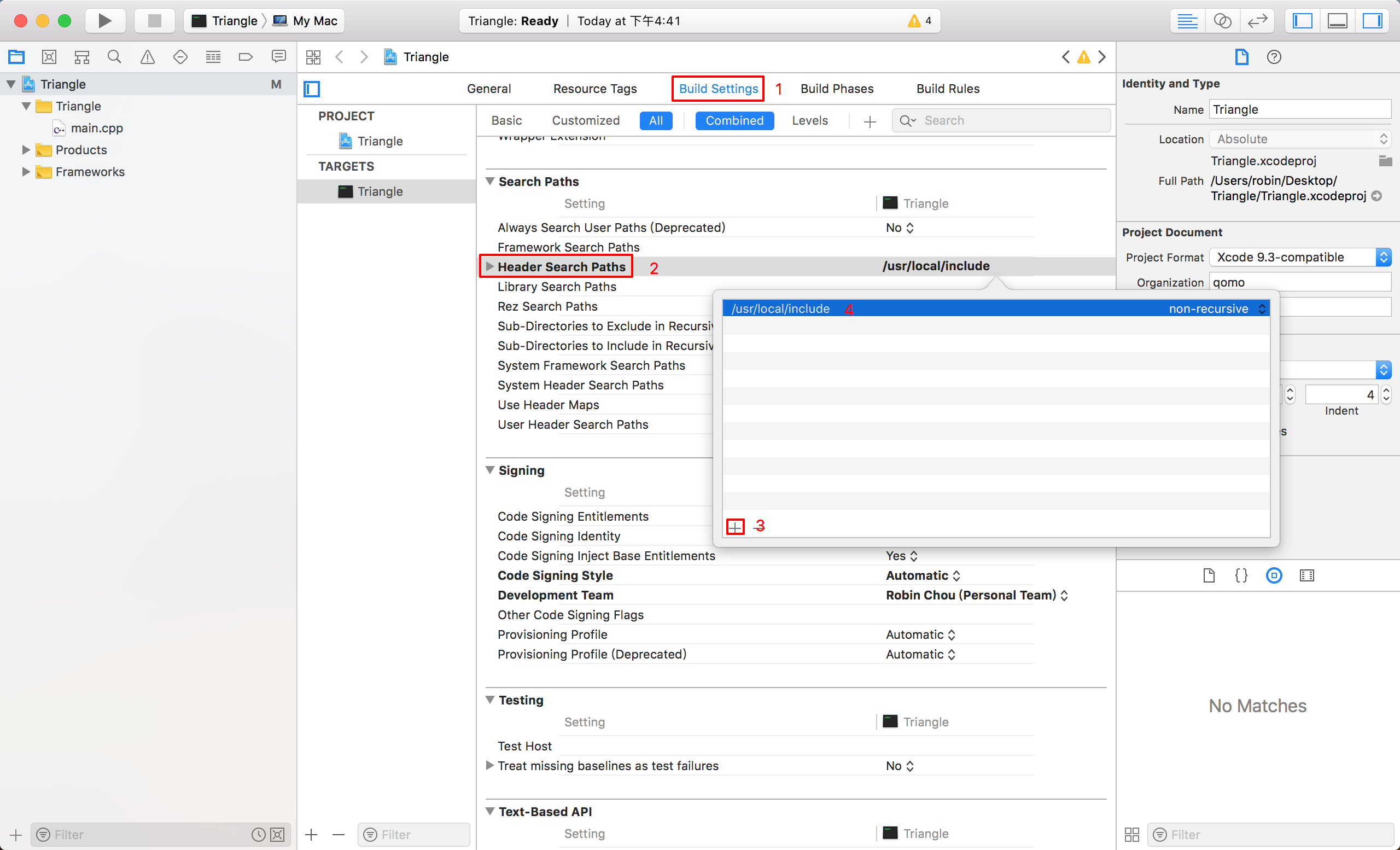
Task: Add a new header search path entry
Action: point(735,527)
